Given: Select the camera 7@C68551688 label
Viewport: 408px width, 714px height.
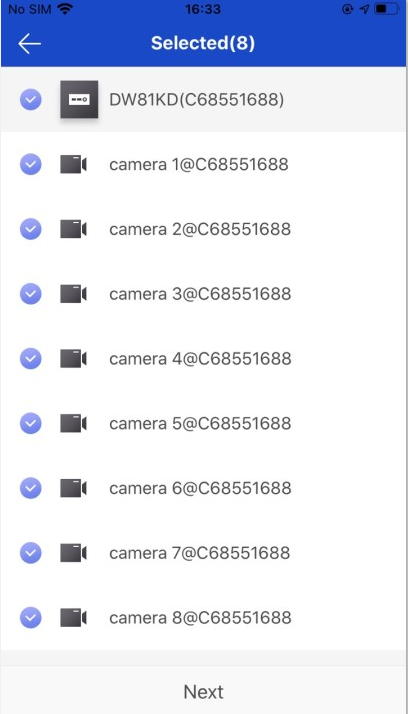Looking at the screenshot, I should point(200,553).
